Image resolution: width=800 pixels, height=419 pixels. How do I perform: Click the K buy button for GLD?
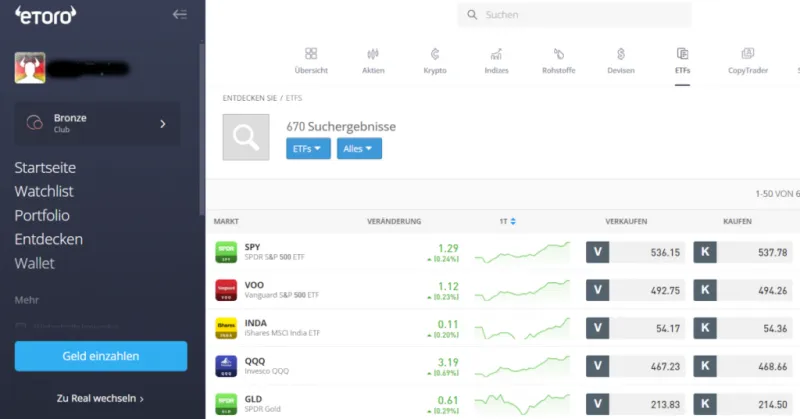[x=705, y=404]
